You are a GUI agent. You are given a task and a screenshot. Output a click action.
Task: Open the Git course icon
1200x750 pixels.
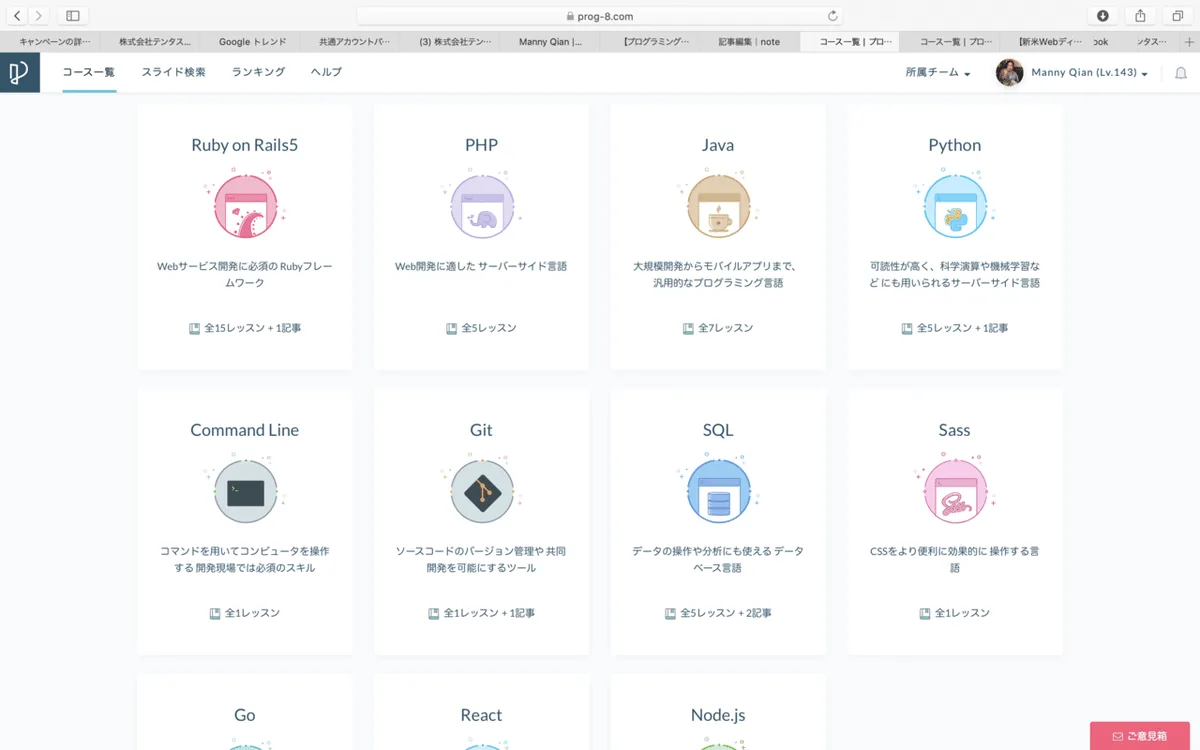coord(481,490)
